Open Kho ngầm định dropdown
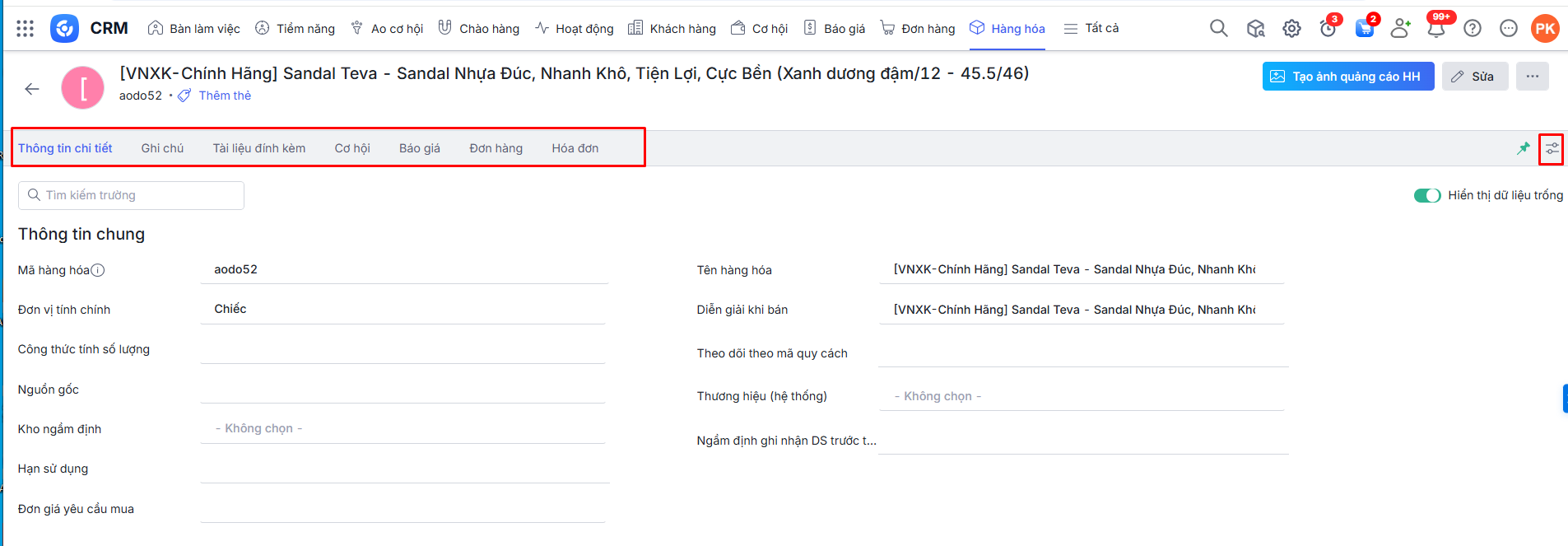 (x=402, y=429)
